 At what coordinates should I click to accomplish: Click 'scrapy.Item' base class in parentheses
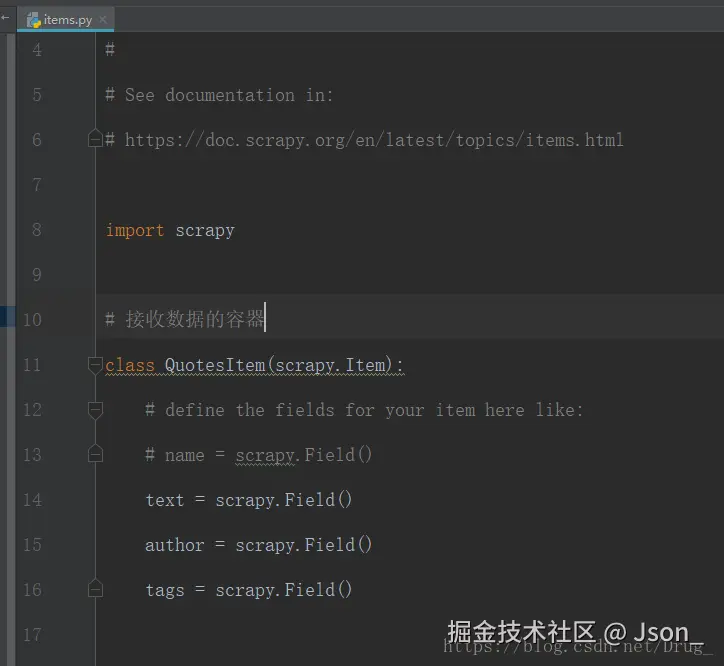click(330, 365)
